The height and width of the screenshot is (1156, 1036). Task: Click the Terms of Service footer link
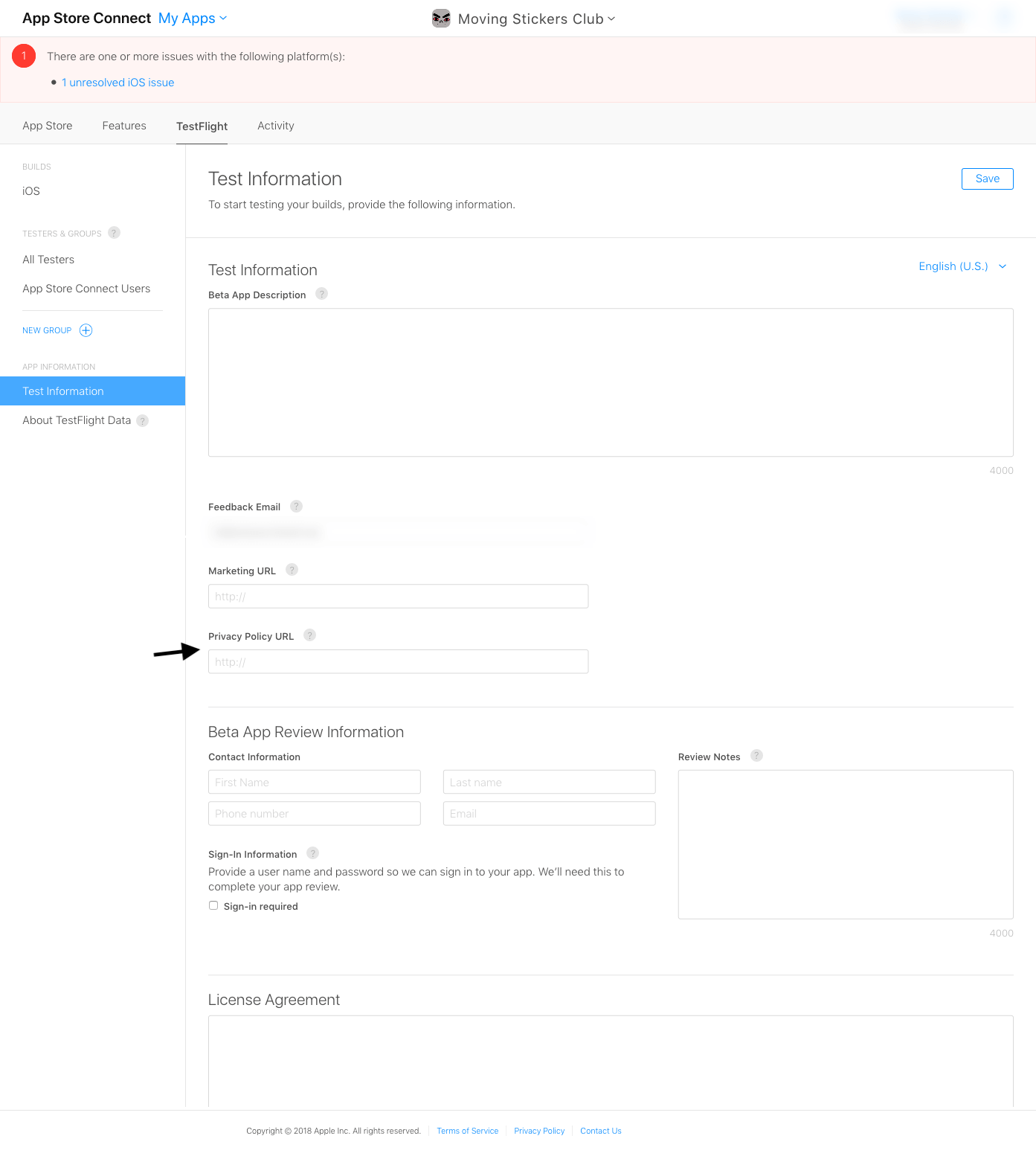click(x=467, y=1130)
